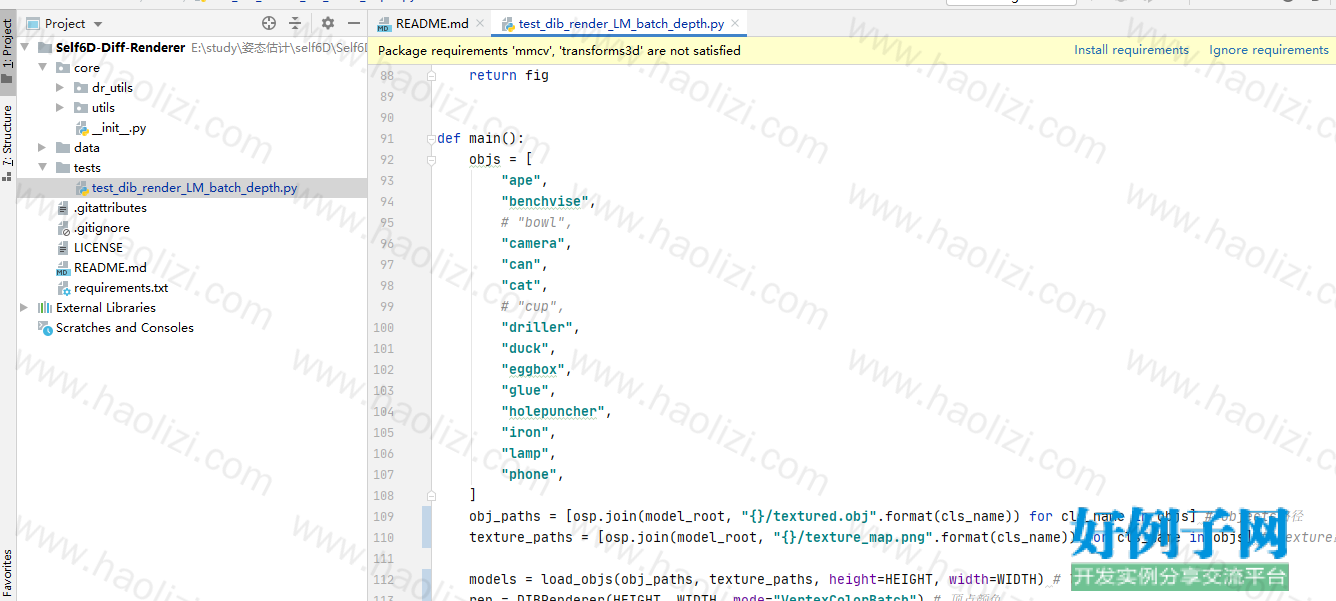Click the commented # "bowl" line
Screen dimensions: 1336x601
535,223
